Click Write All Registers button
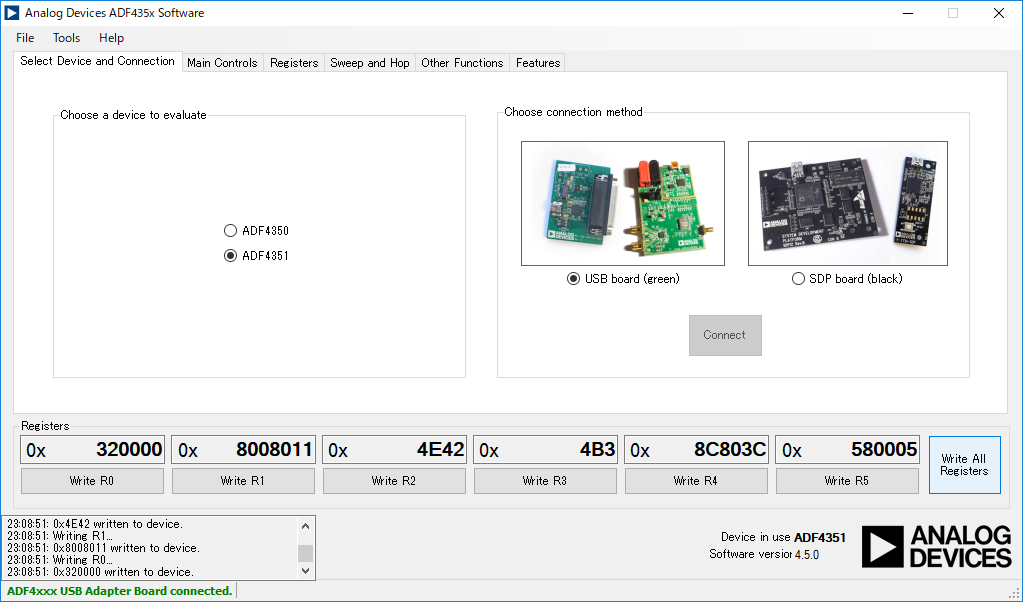Image resolution: width=1023 pixels, height=602 pixels. click(x=964, y=465)
